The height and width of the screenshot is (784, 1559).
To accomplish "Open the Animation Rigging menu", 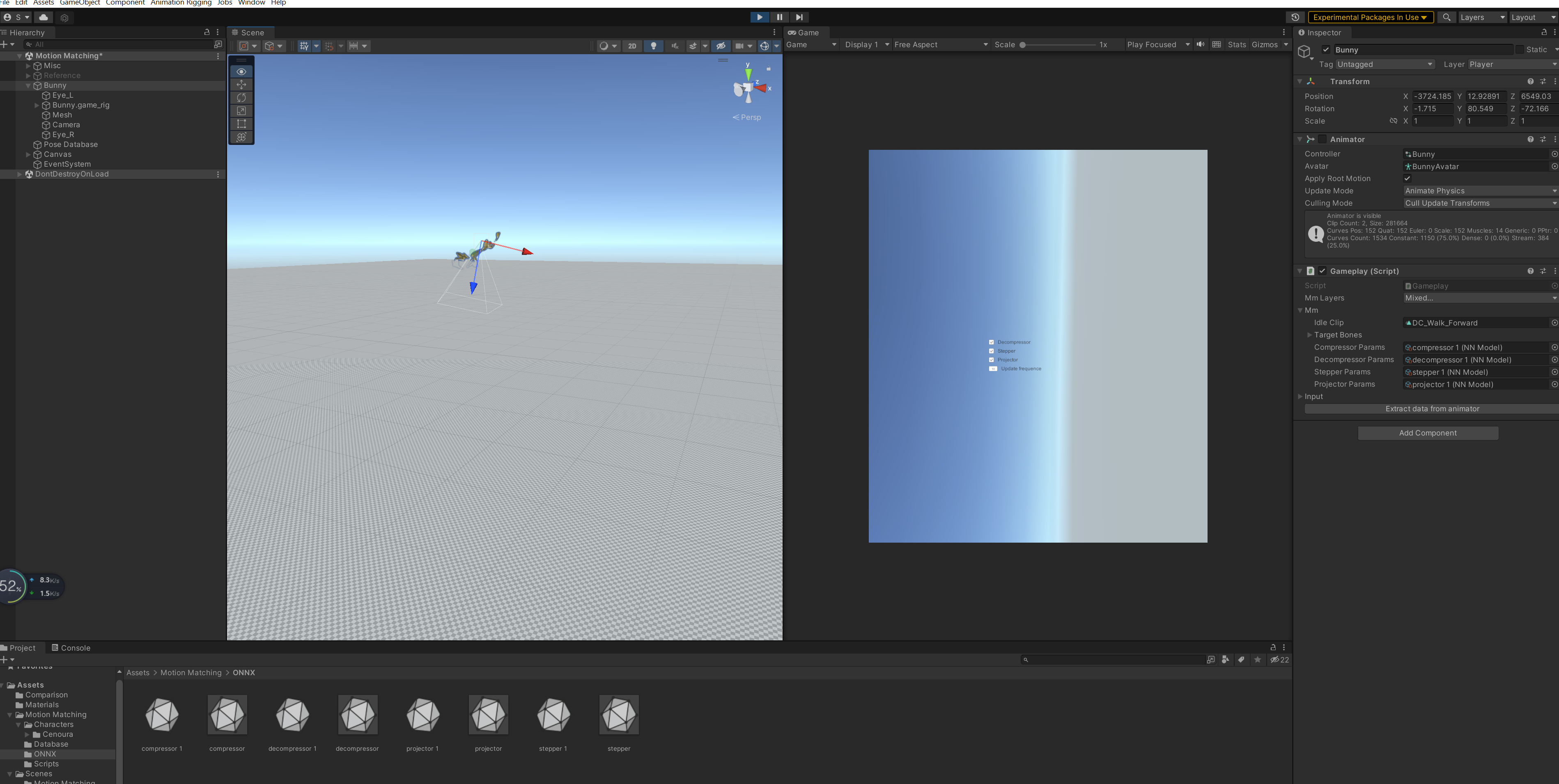I will [x=181, y=3].
